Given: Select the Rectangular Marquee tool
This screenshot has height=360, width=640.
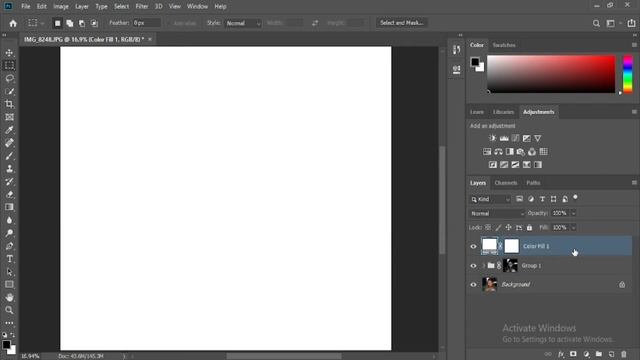Looking at the screenshot, I should click(9, 65).
